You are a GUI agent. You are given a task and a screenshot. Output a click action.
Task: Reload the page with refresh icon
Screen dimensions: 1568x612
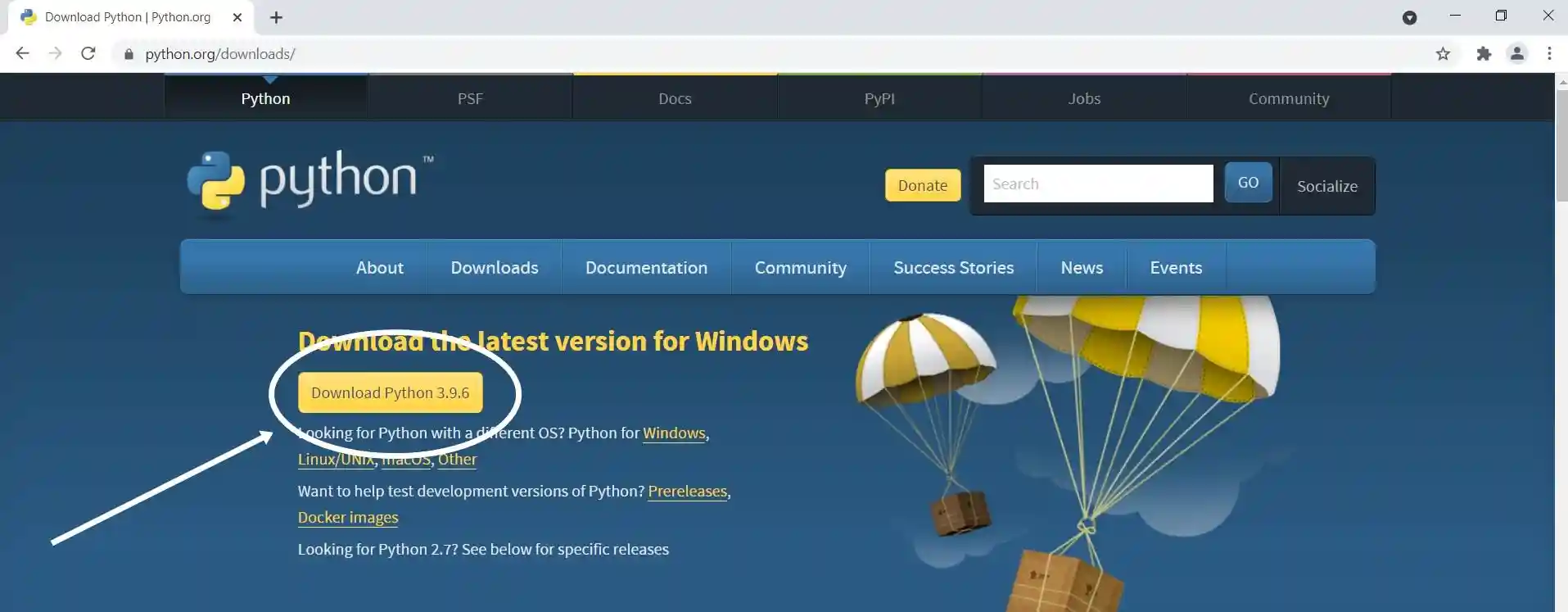click(88, 53)
